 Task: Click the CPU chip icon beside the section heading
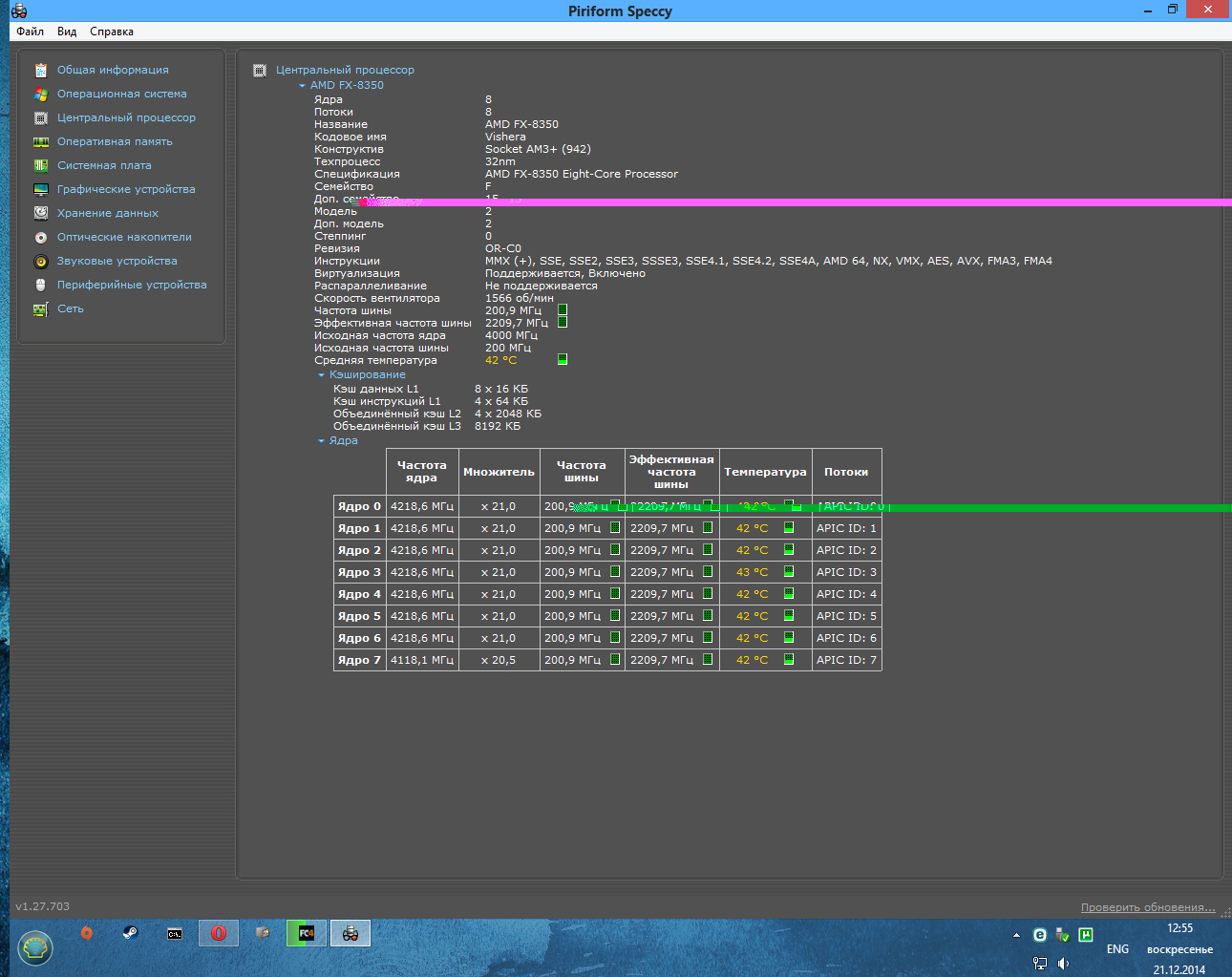(259, 70)
